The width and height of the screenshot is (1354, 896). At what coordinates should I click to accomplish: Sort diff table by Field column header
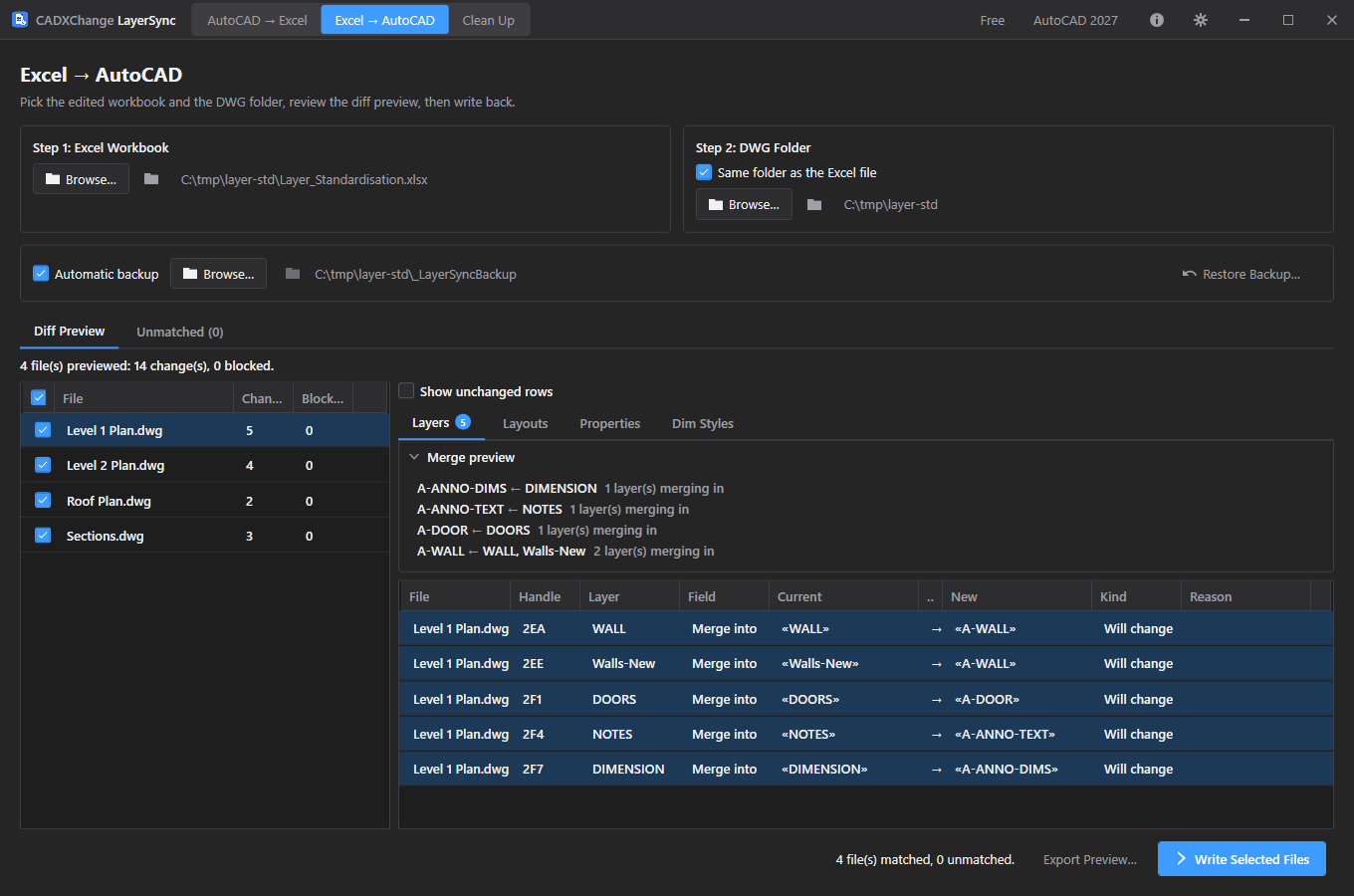(723, 596)
